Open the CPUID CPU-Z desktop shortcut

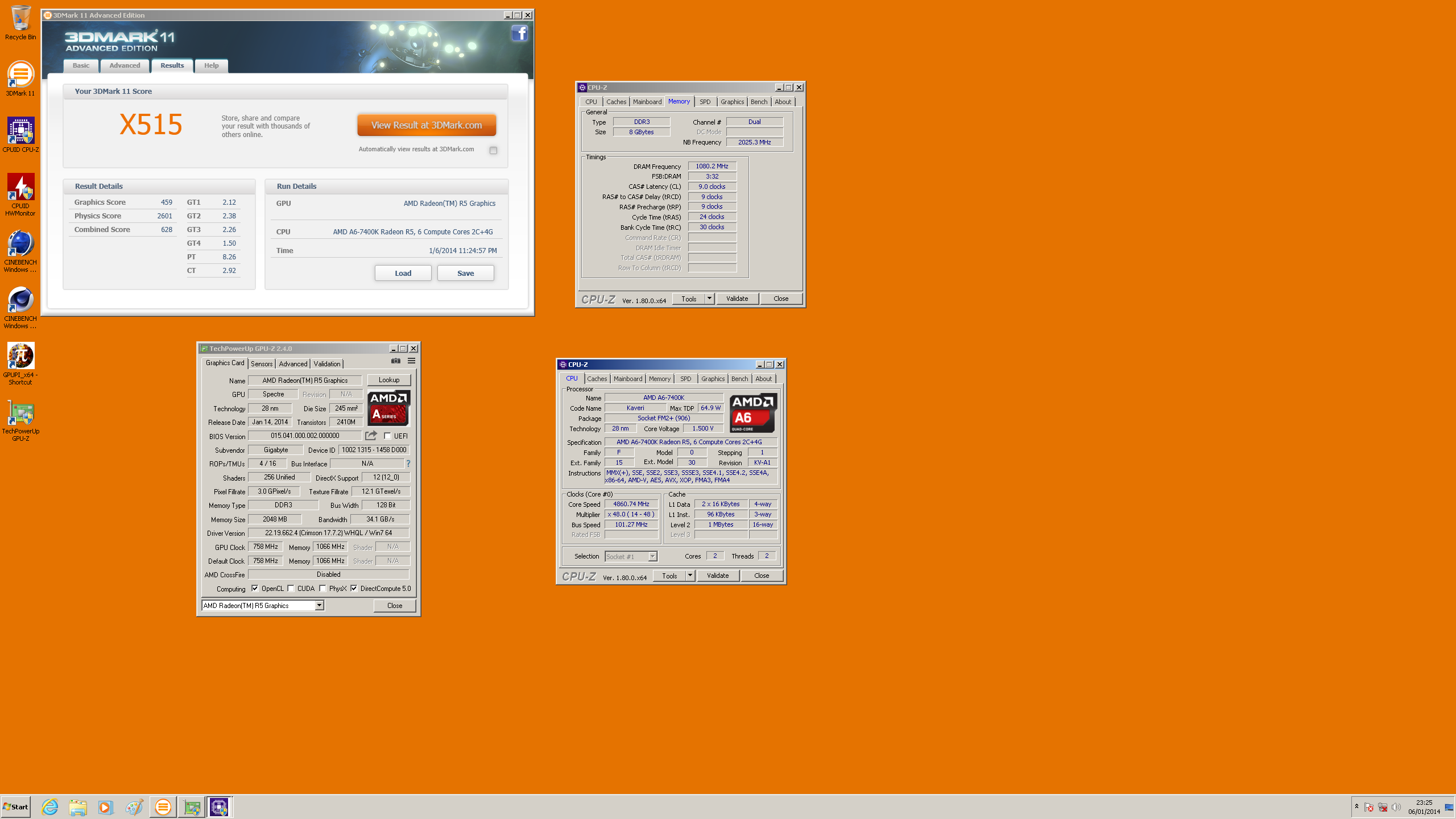tap(20, 135)
